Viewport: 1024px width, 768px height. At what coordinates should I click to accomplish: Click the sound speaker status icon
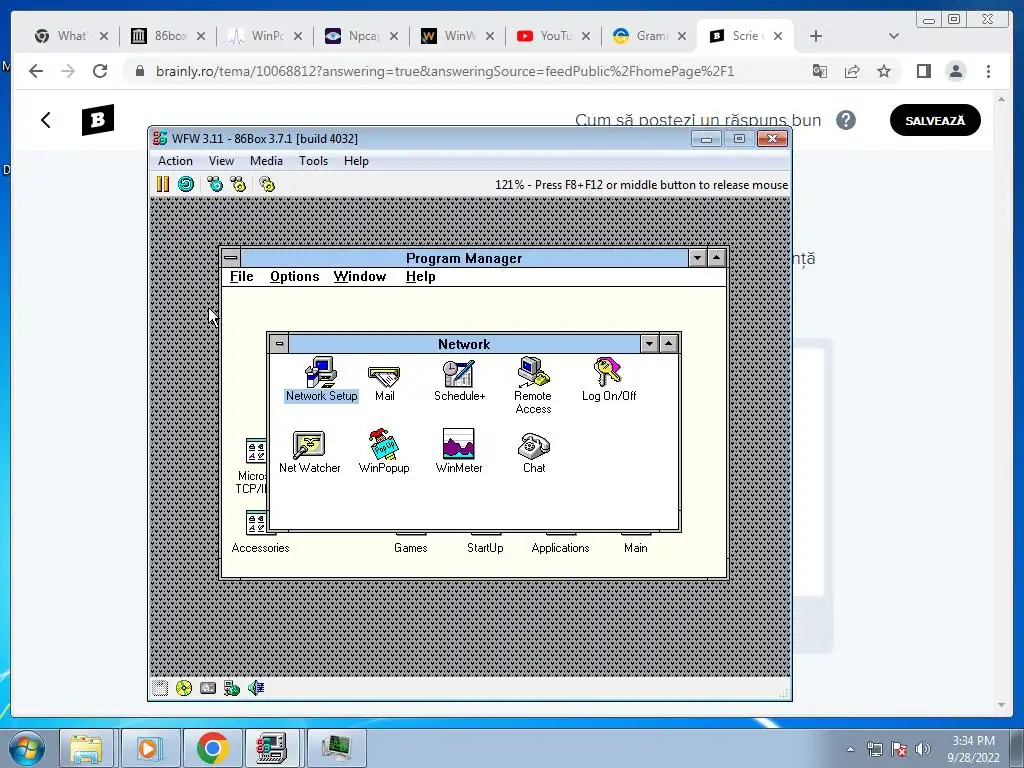[x=256, y=688]
